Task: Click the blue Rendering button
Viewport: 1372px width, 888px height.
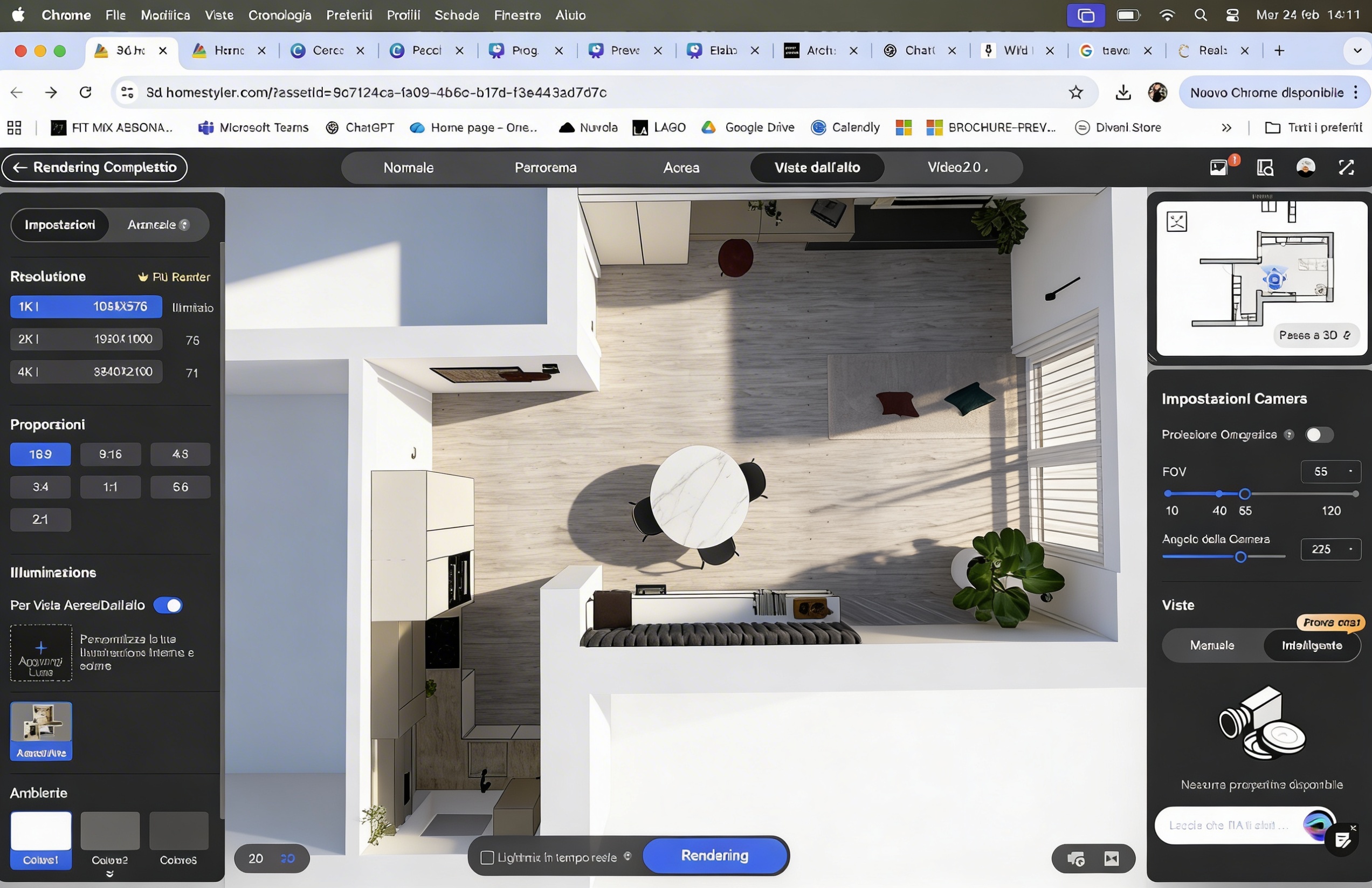Action: (x=715, y=856)
